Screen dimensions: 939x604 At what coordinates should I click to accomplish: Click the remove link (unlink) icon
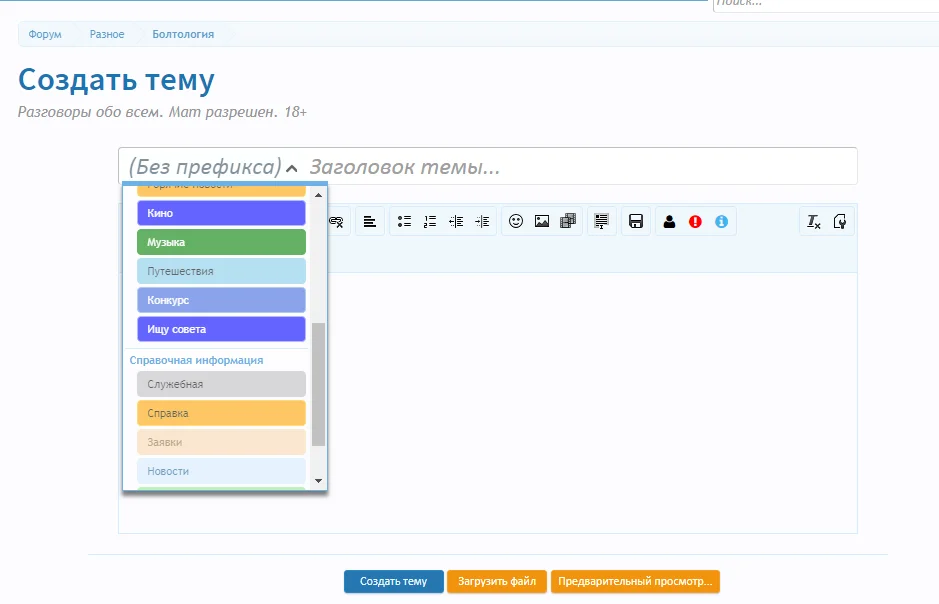(337, 221)
